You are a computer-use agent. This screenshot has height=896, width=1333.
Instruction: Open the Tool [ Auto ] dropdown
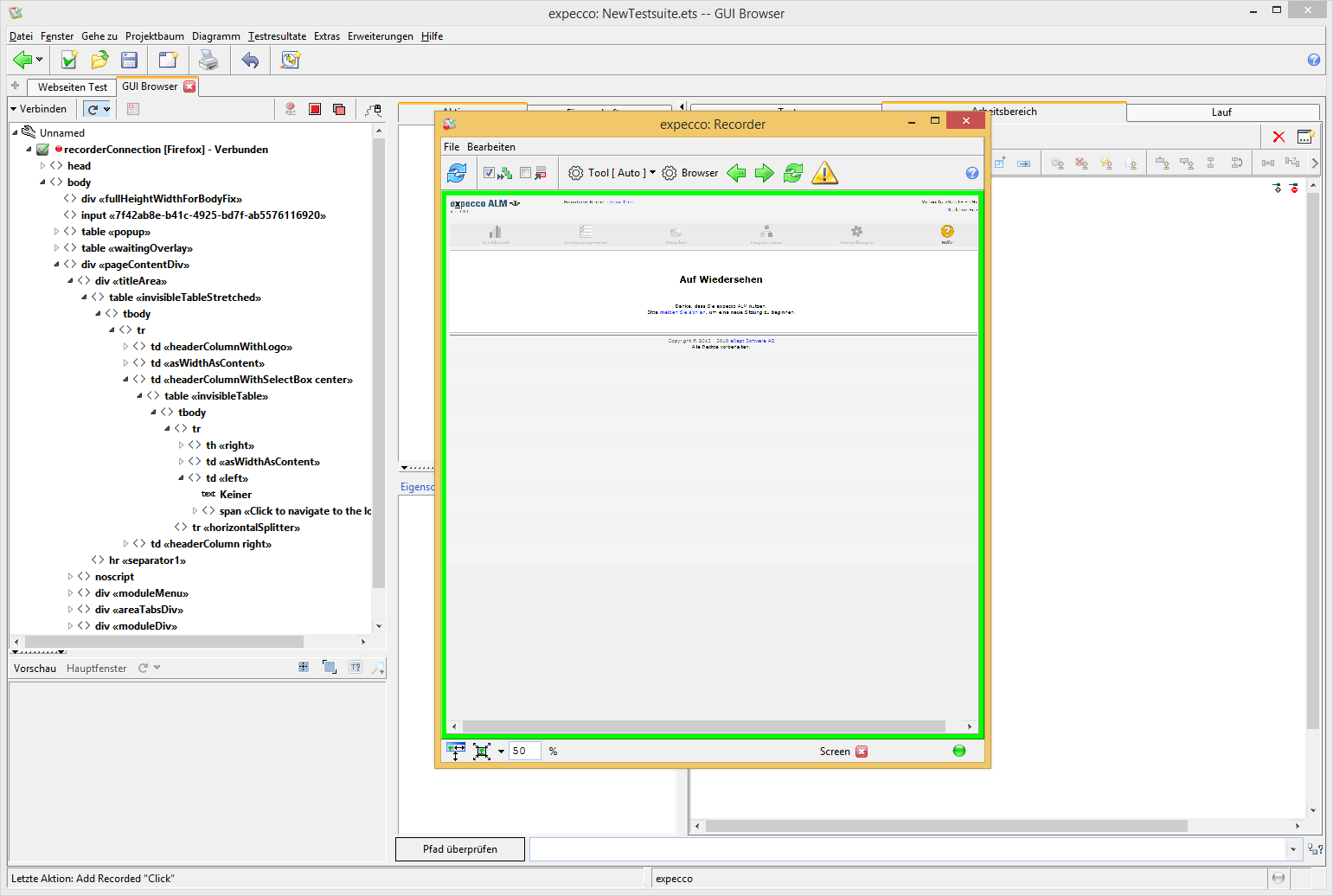point(616,173)
